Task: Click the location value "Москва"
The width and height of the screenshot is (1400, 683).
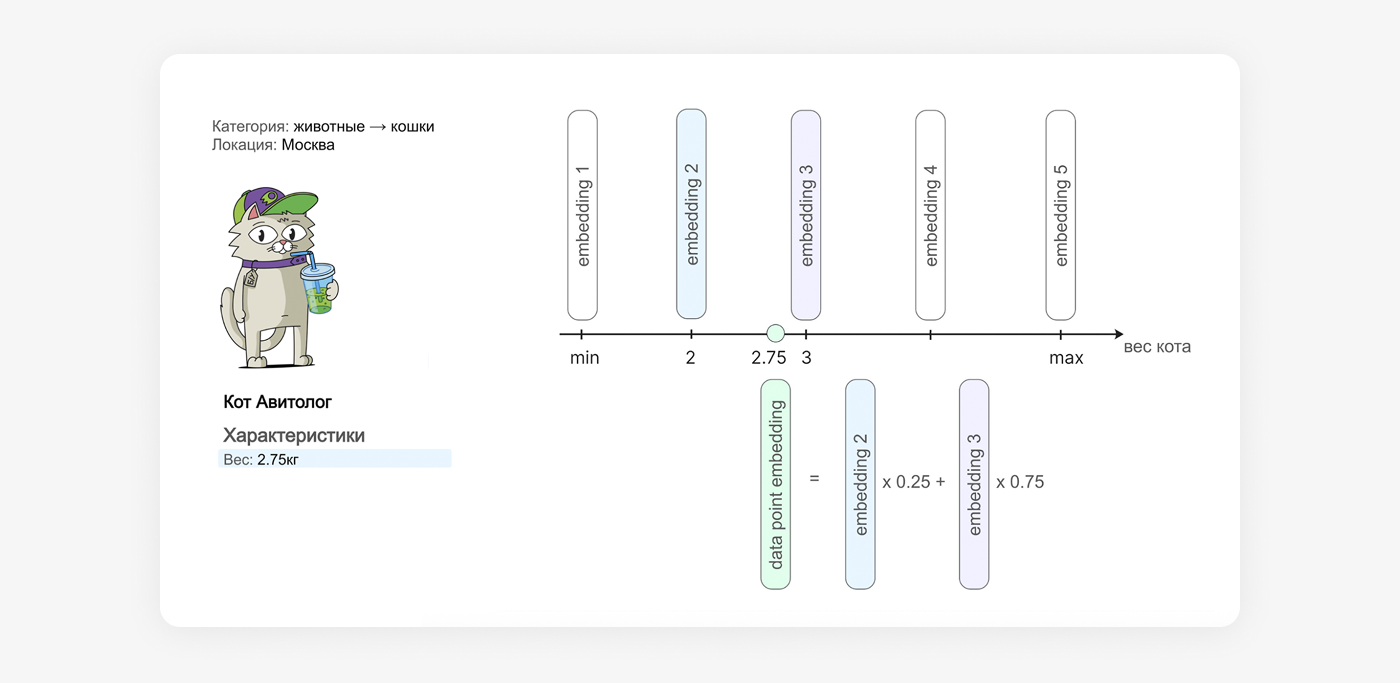Action: click(308, 145)
